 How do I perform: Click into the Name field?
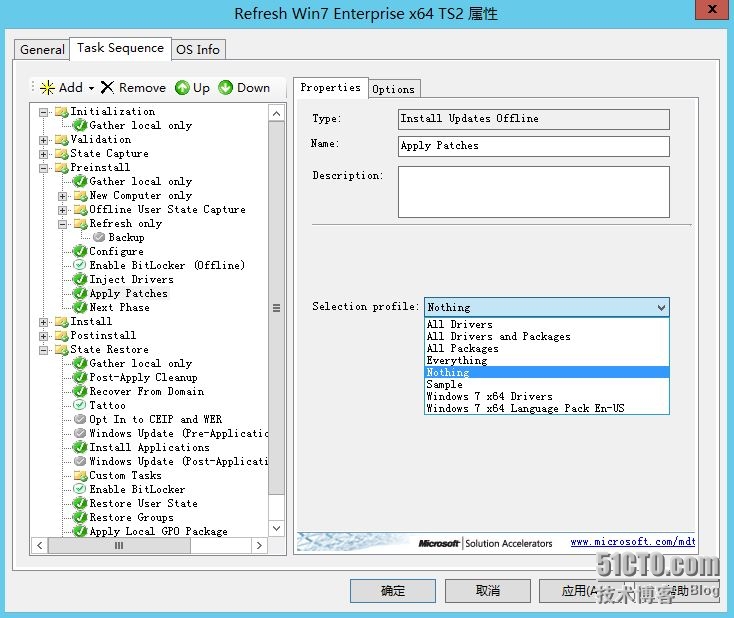tap(534, 146)
